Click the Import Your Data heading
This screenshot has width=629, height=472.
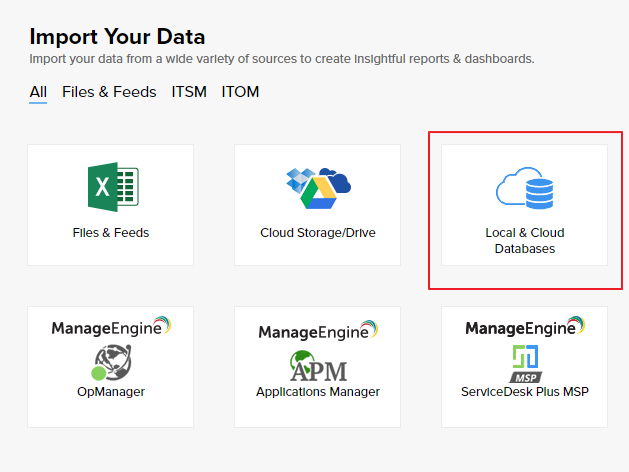click(117, 36)
